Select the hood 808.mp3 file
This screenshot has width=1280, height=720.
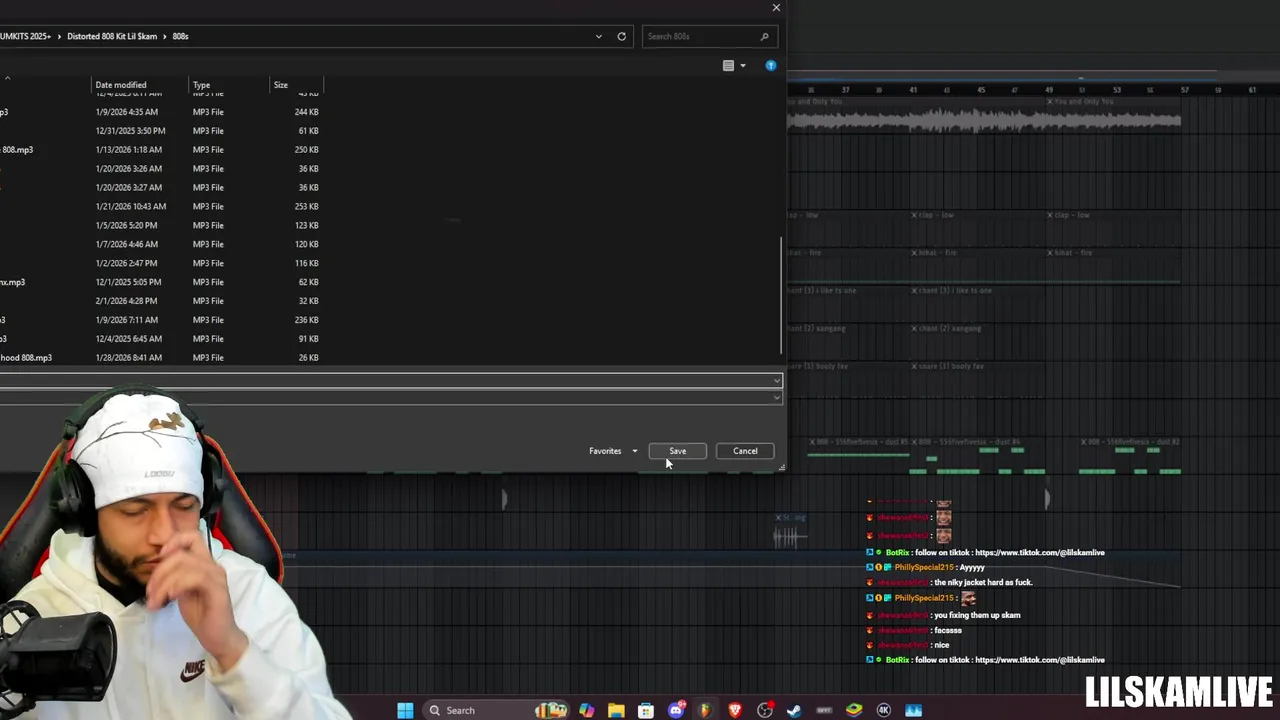pyautogui.click(x=160, y=358)
